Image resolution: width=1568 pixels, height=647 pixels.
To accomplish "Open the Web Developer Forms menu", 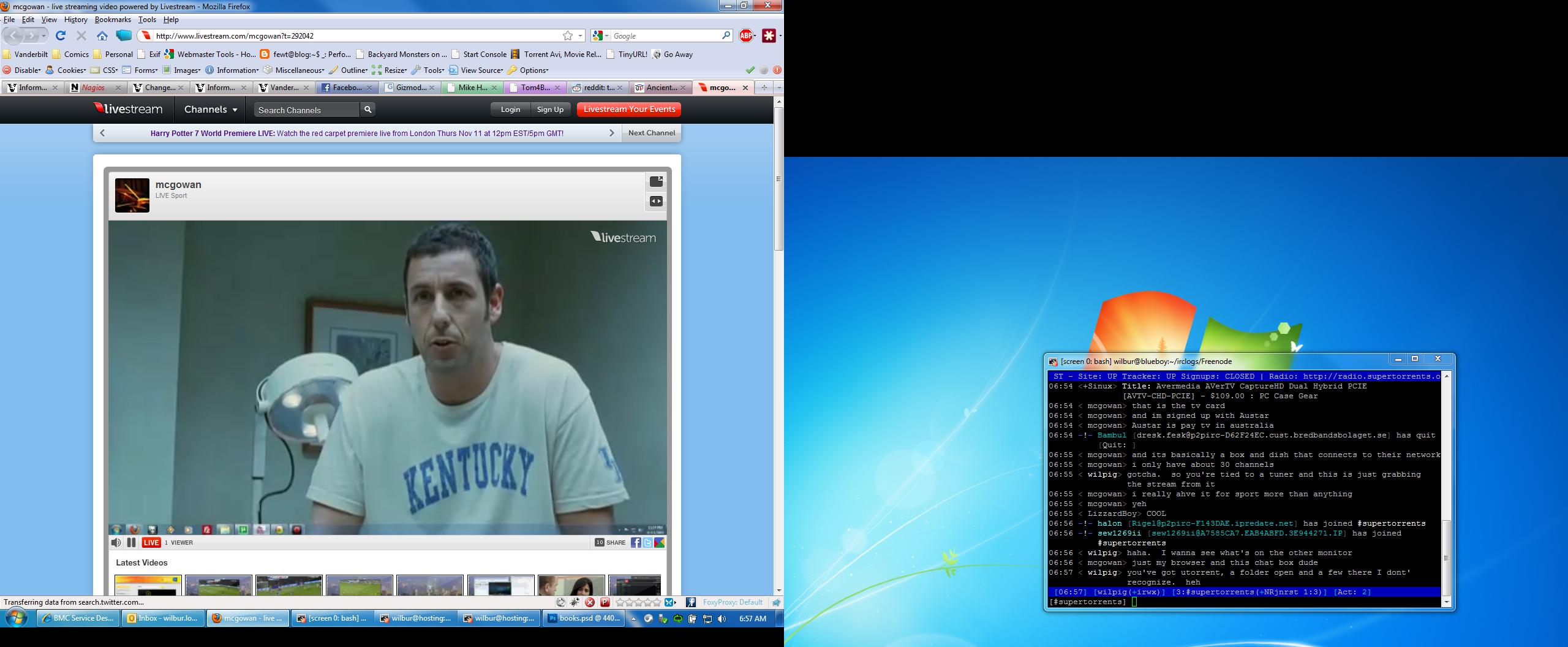I will point(140,70).
